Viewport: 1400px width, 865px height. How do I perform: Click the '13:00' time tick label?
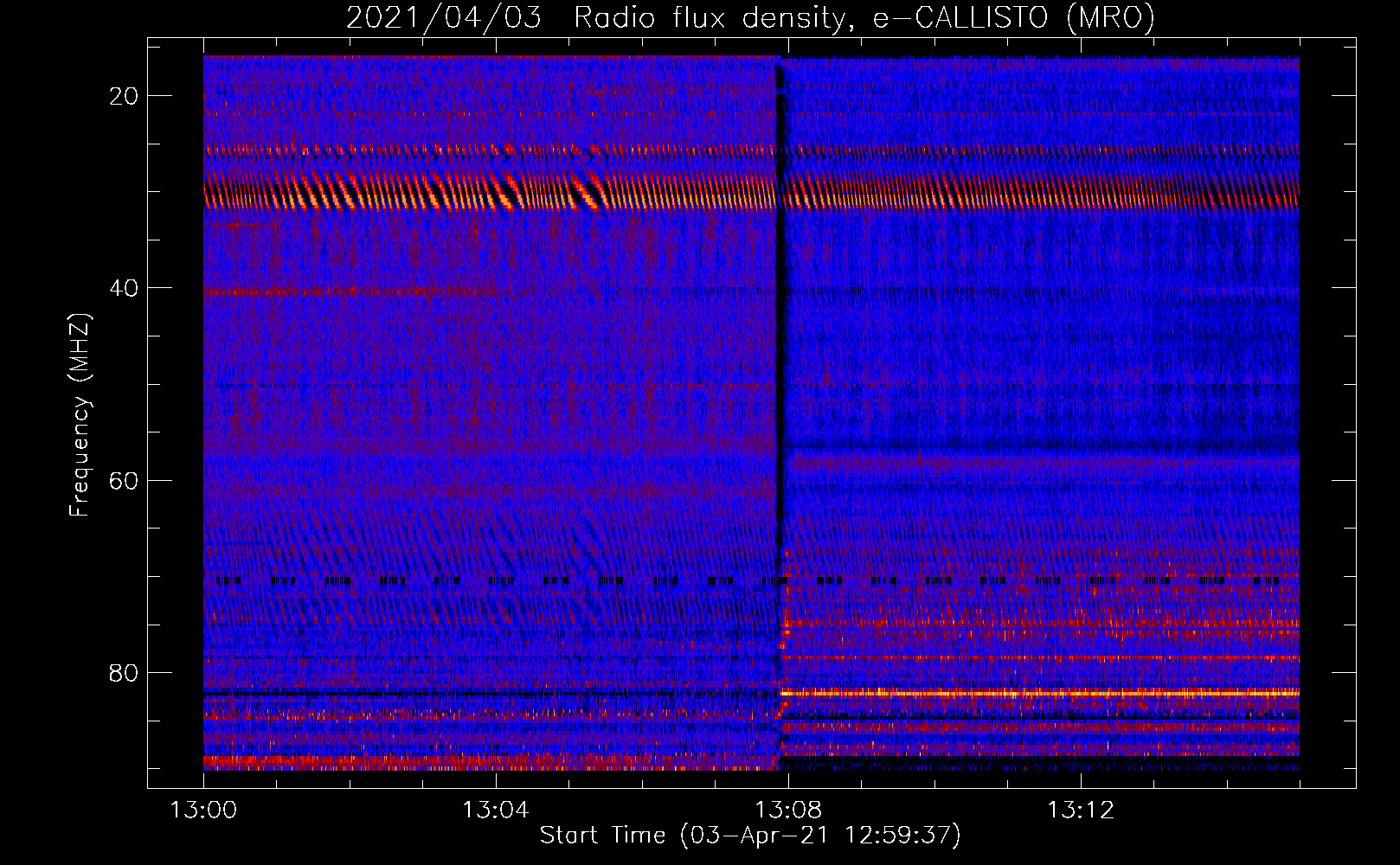click(203, 811)
